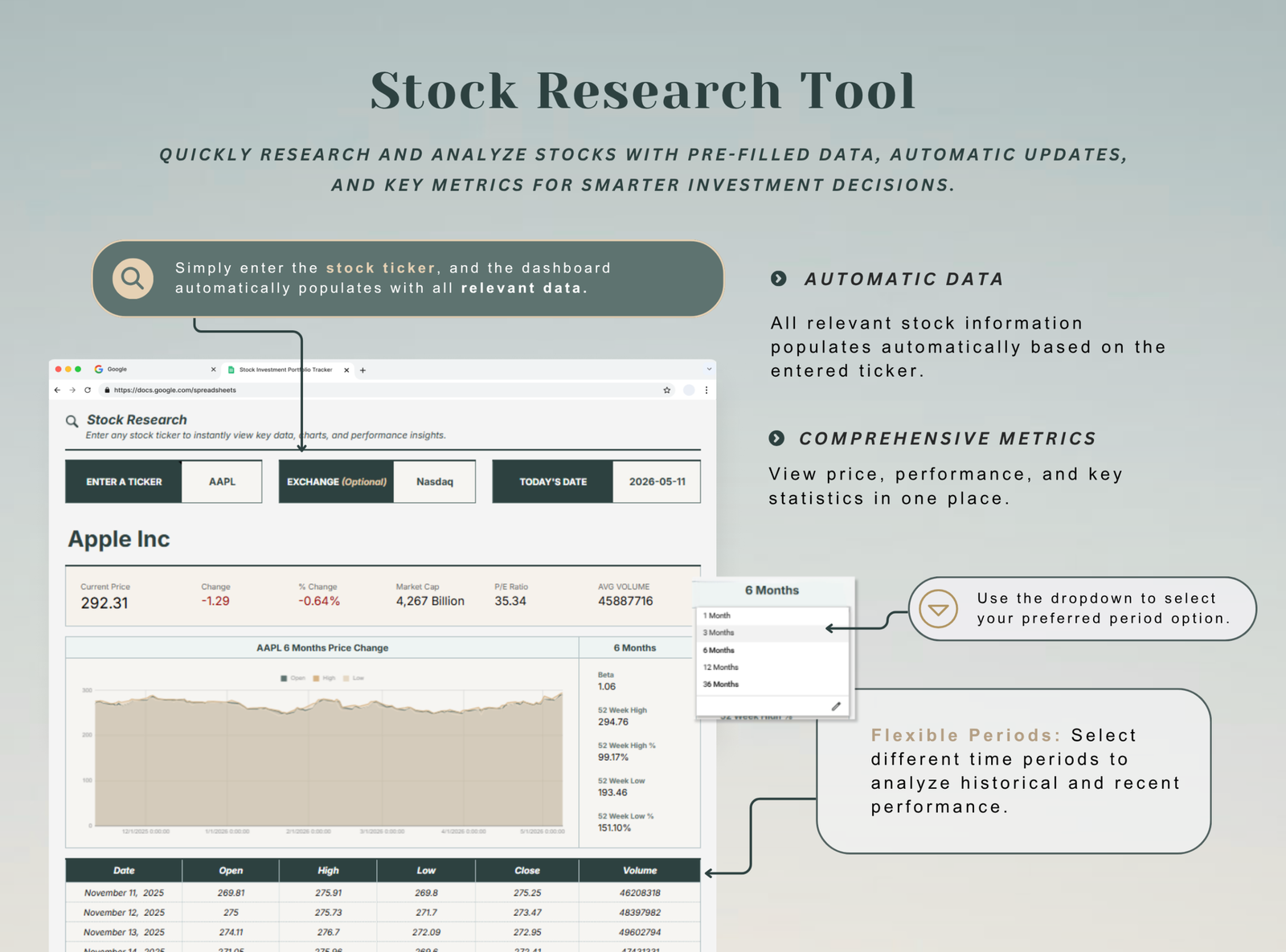This screenshot has width=1286, height=952.
Task: Choose 12 Months from the period list
Action: (x=772, y=668)
